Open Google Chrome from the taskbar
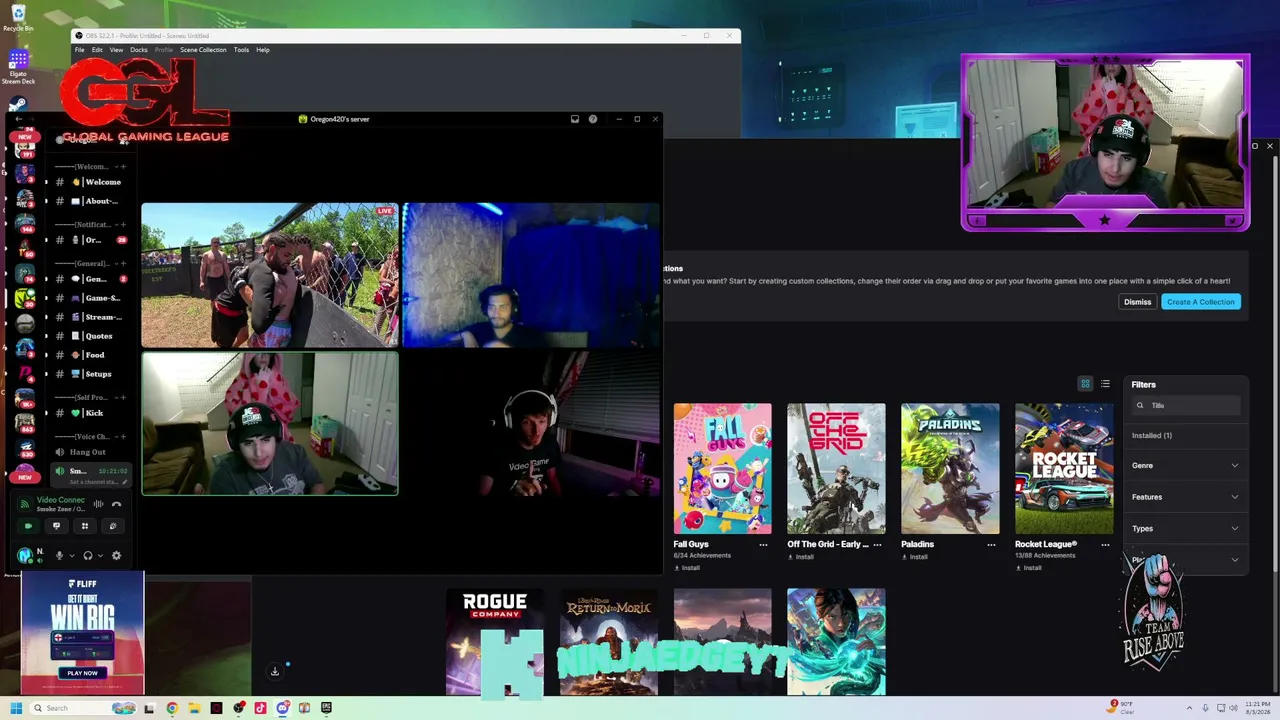1280x720 pixels. tap(172, 708)
